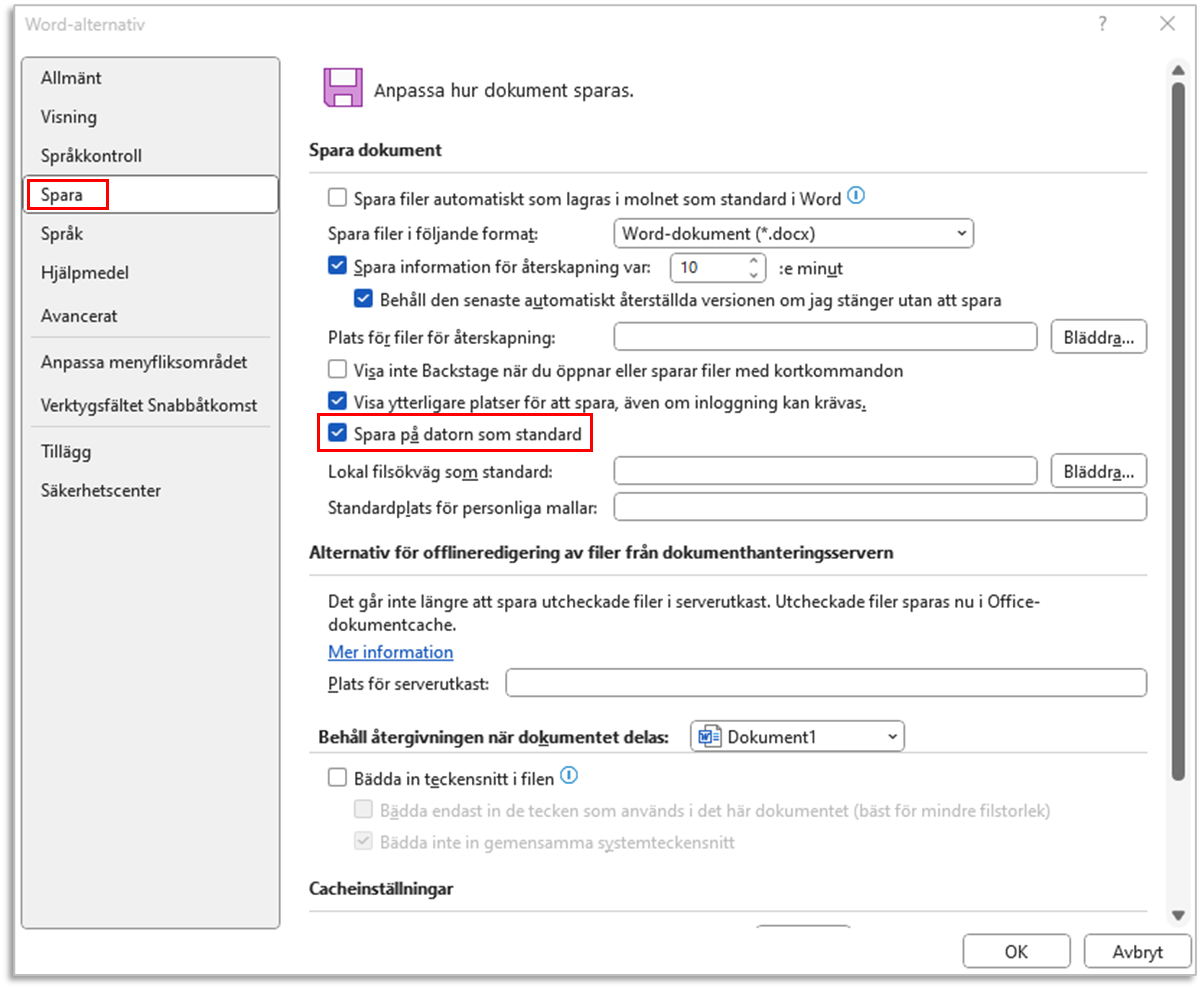Image resolution: width=1201 pixels, height=989 pixels.
Task: Select the Spara category
Action: click(150, 194)
